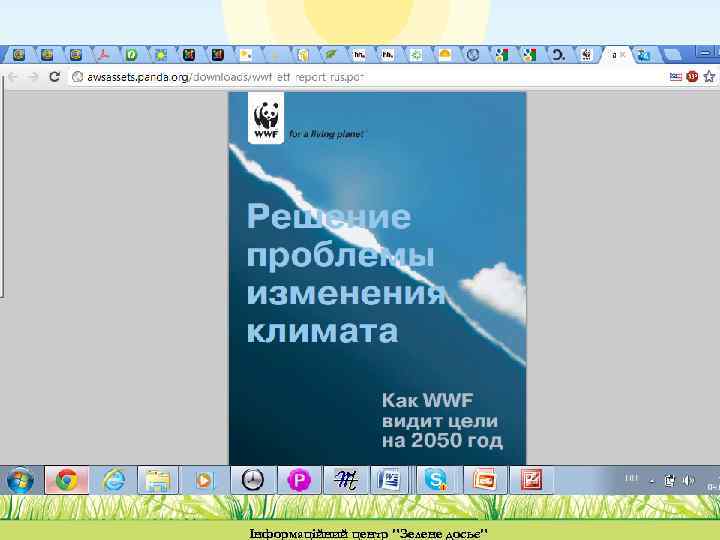
Task: Click the network icon in system tray
Action: [670, 480]
